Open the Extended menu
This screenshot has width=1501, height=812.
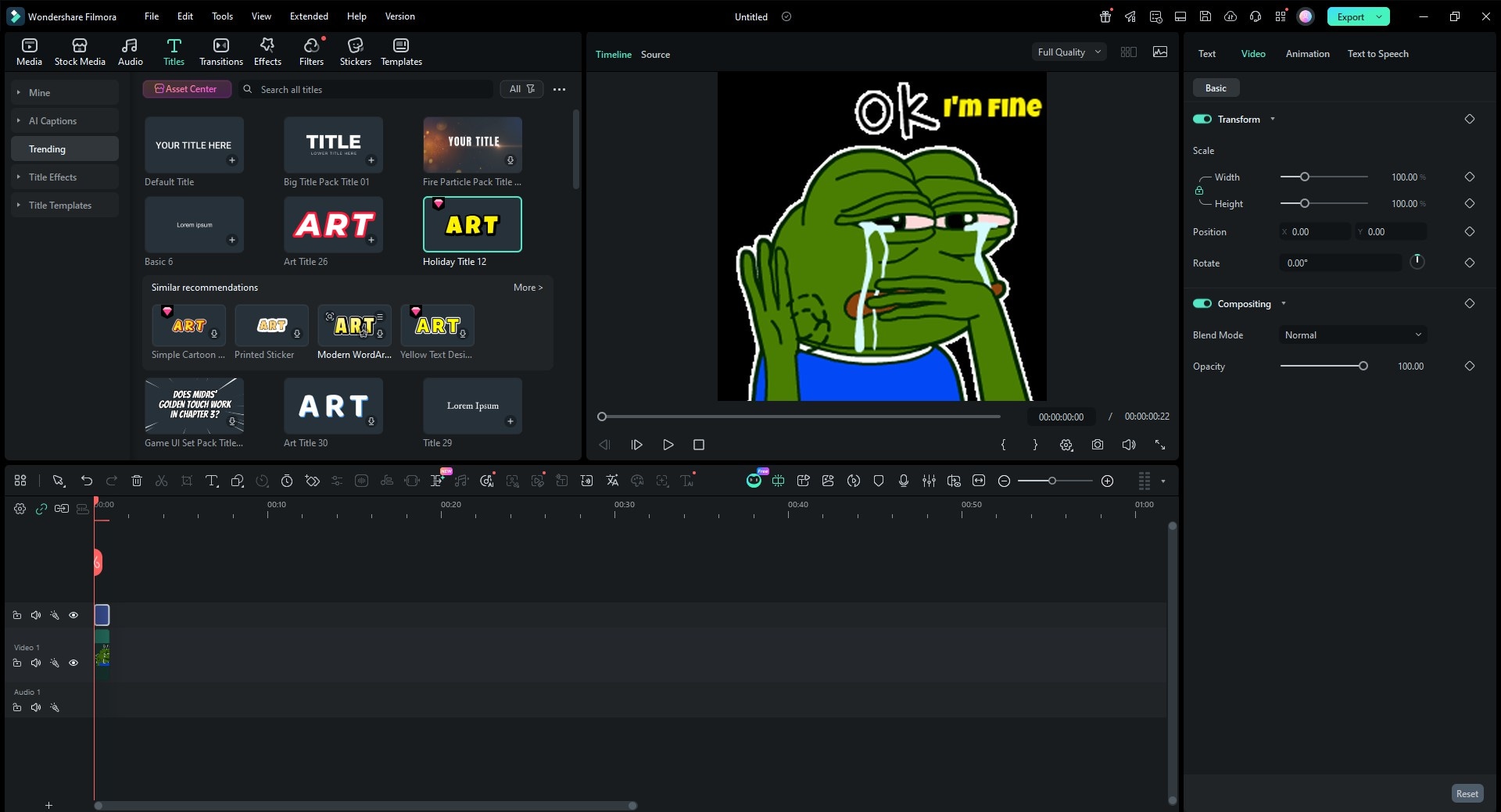pos(308,16)
